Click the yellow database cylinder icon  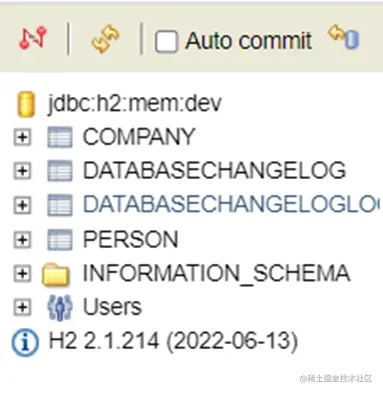tap(26, 104)
